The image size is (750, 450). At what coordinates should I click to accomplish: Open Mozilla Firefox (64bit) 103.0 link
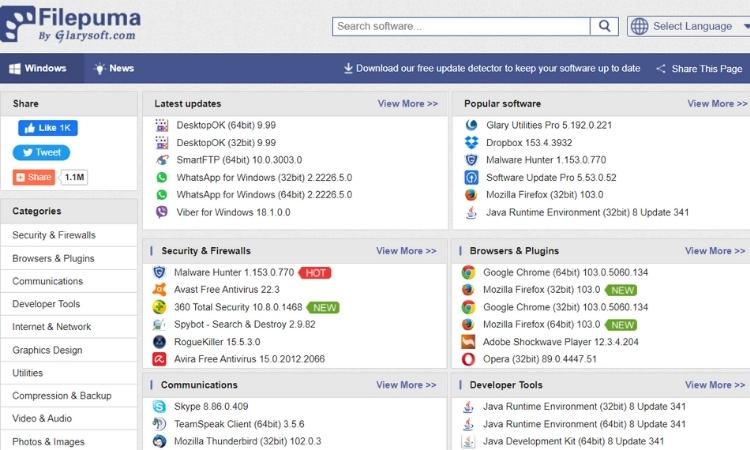541,324
